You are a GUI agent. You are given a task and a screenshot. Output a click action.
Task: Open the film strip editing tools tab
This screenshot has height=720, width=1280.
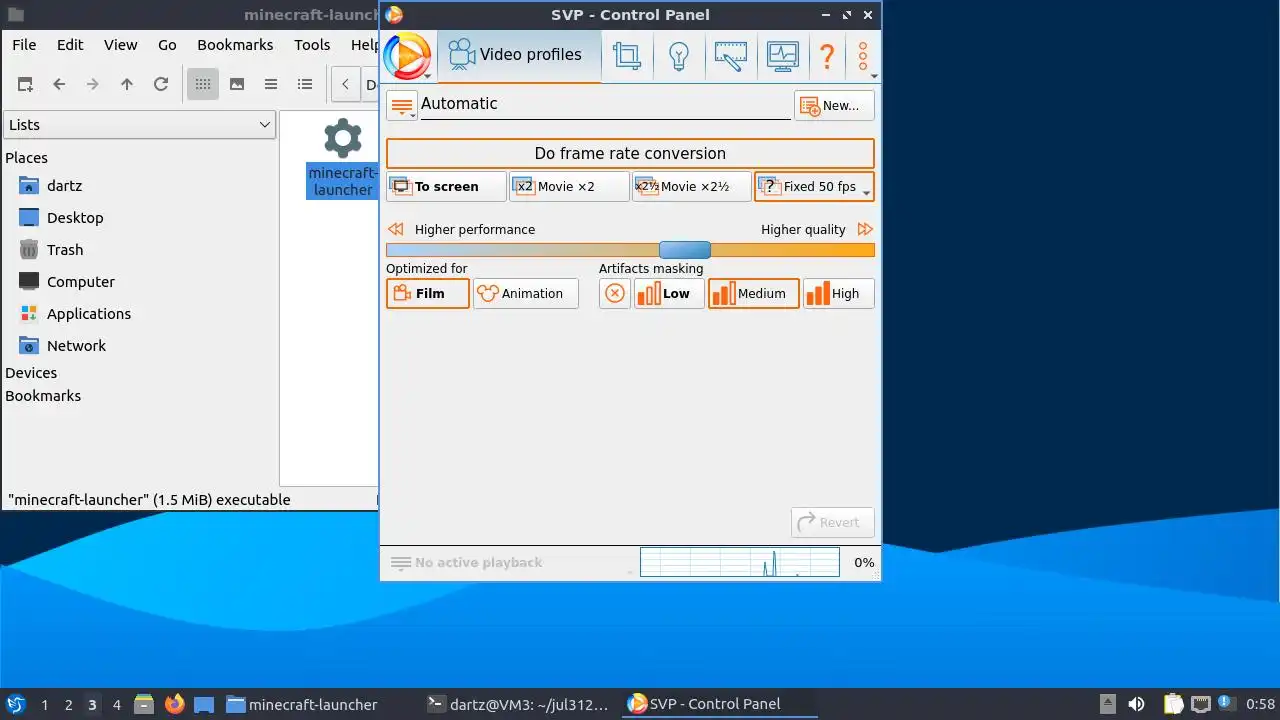pos(731,56)
